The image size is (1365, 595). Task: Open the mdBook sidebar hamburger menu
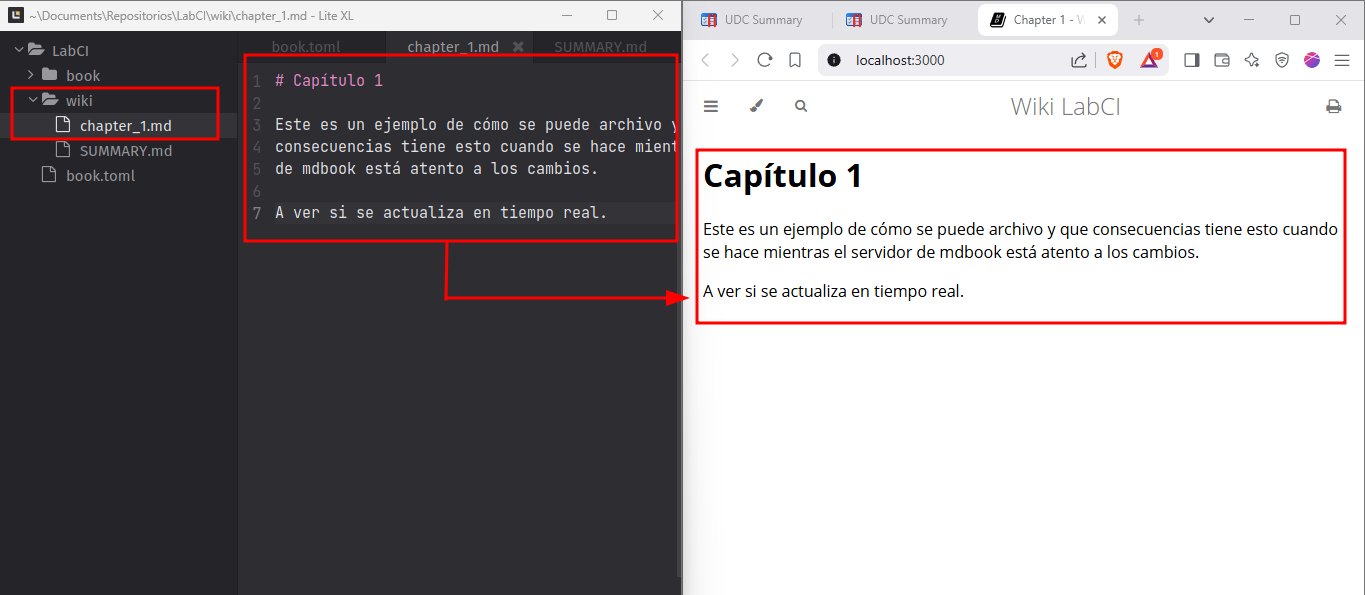point(711,106)
